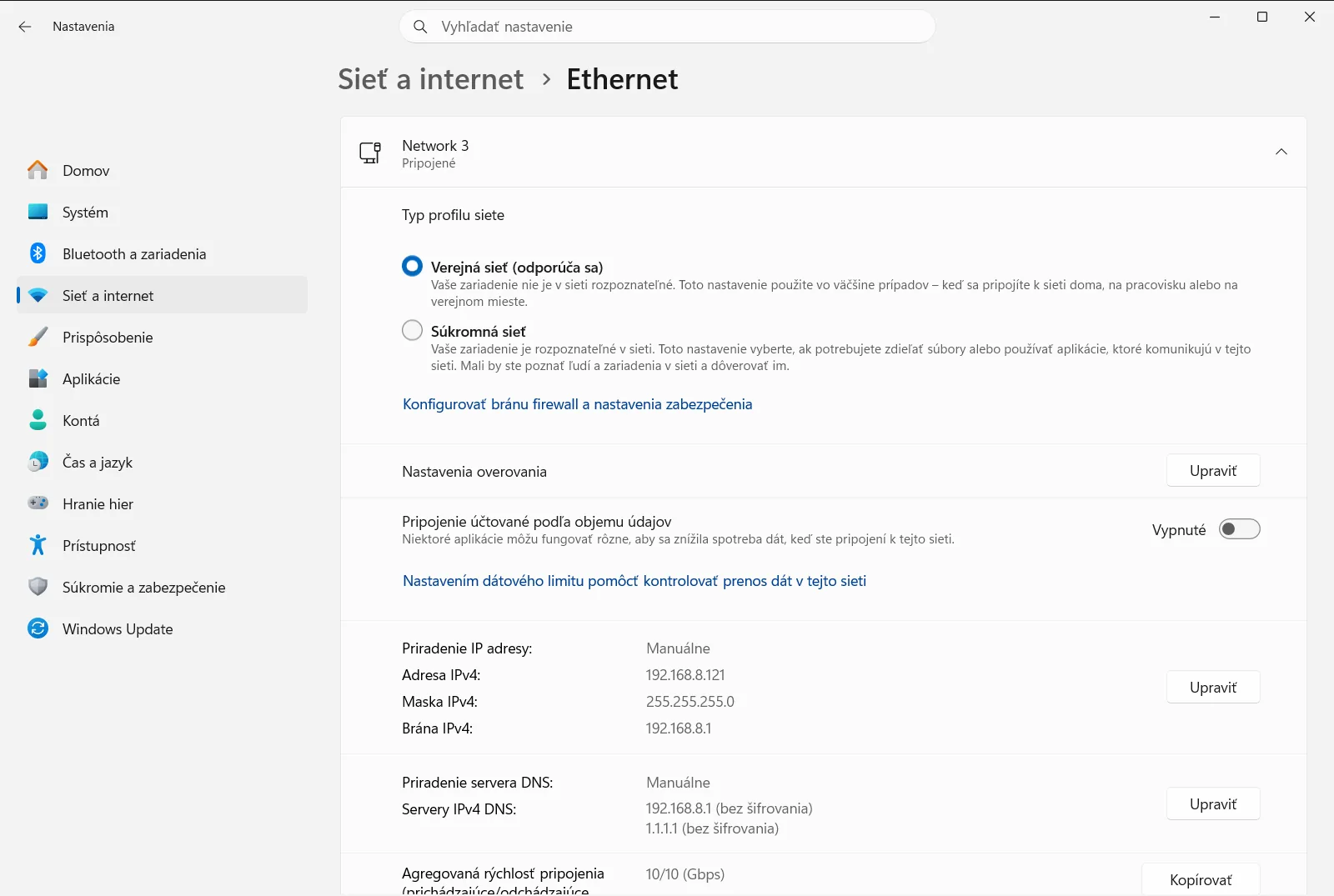This screenshot has width=1334, height=896.
Task: Click Upraviť for Nastavenia overovania
Action: point(1213,471)
